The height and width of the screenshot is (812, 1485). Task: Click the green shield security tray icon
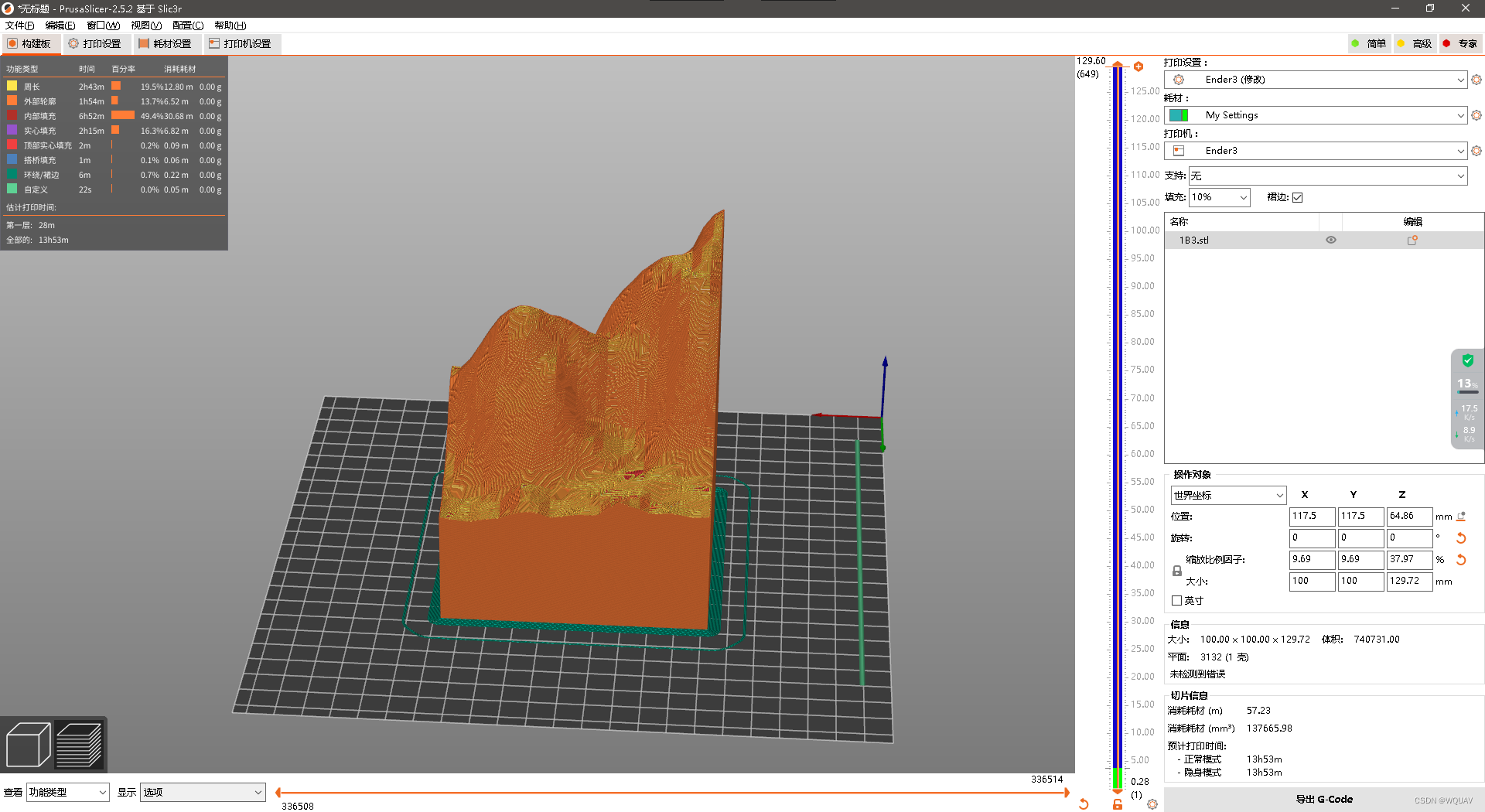(1467, 360)
